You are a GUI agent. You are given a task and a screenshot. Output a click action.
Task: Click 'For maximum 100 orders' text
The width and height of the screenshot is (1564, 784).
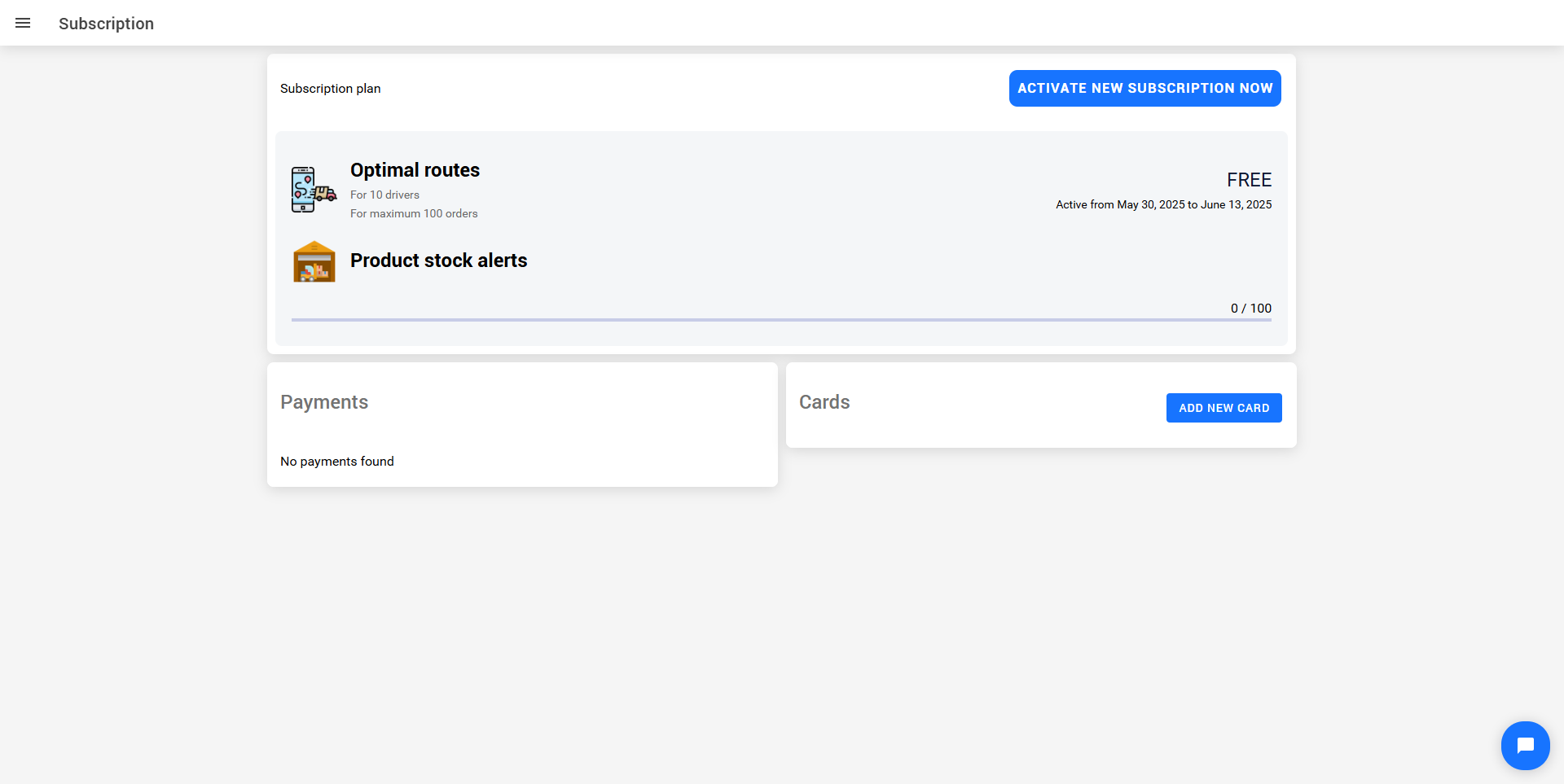[414, 213]
